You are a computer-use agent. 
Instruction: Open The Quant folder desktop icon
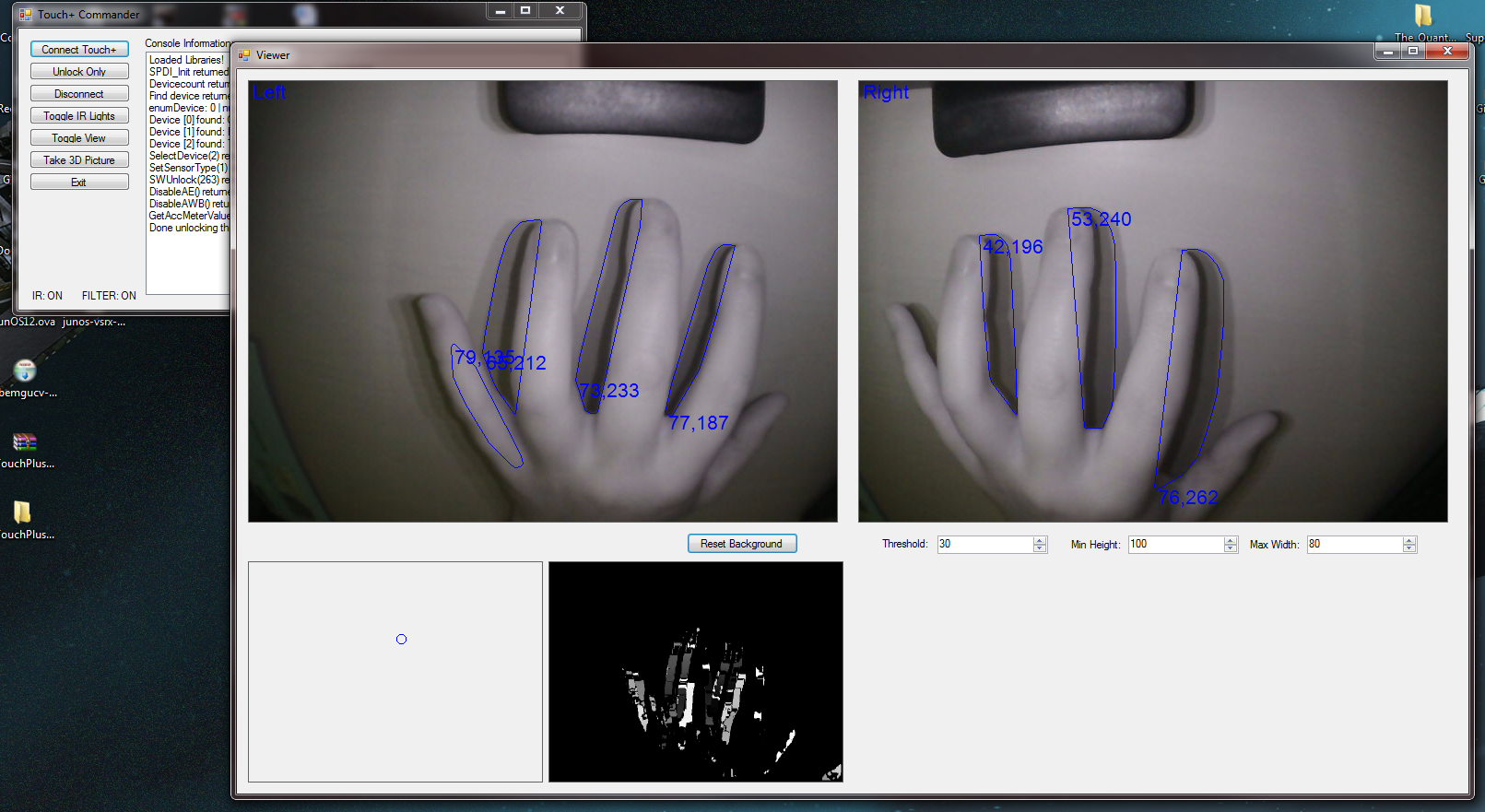[1423, 16]
